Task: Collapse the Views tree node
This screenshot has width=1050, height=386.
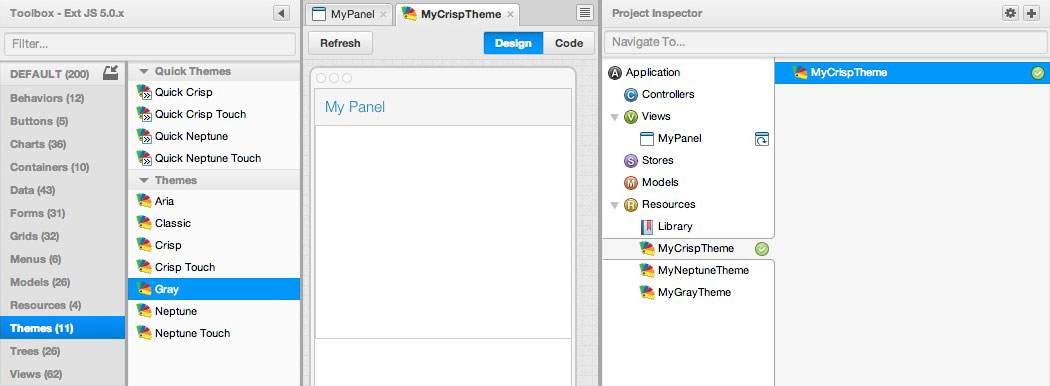Action: [614, 117]
